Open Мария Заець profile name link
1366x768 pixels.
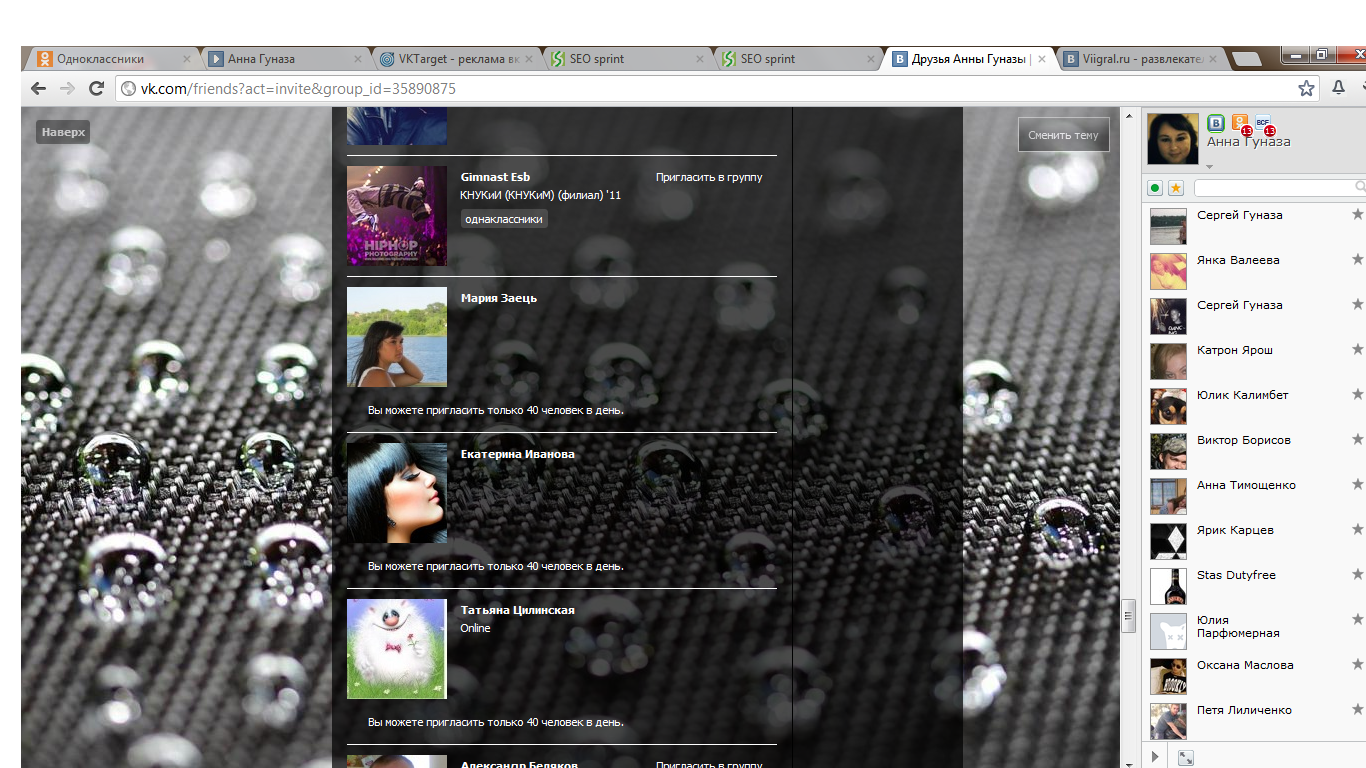coord(499,298)
